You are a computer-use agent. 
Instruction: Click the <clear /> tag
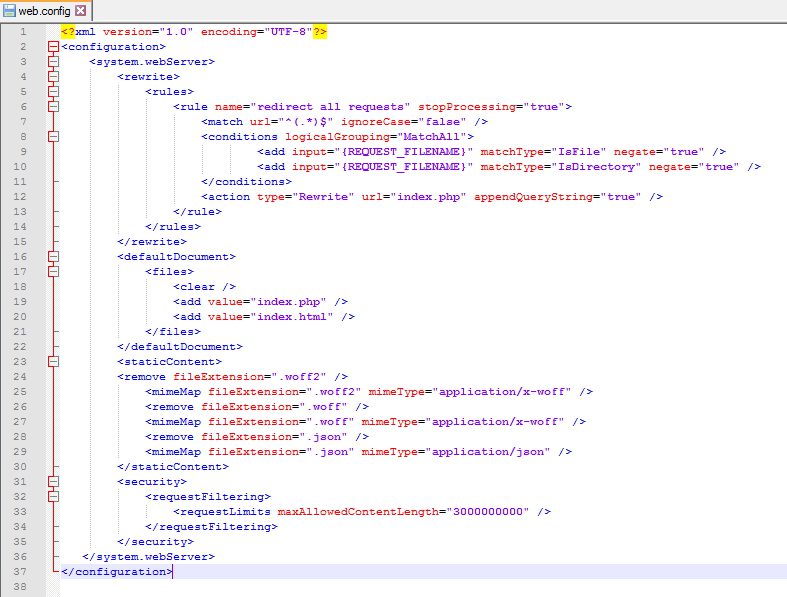(x=204, y=287)
